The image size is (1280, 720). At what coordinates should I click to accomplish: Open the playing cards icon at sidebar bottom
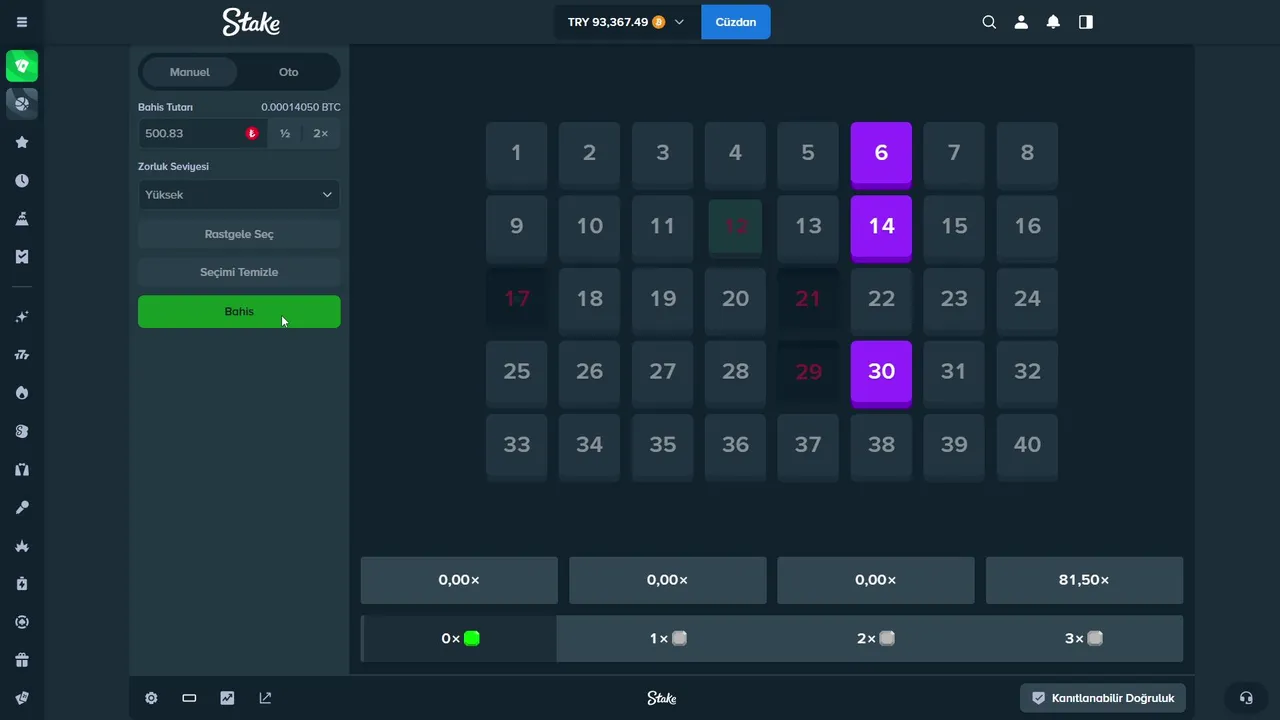tap(22, 698)
